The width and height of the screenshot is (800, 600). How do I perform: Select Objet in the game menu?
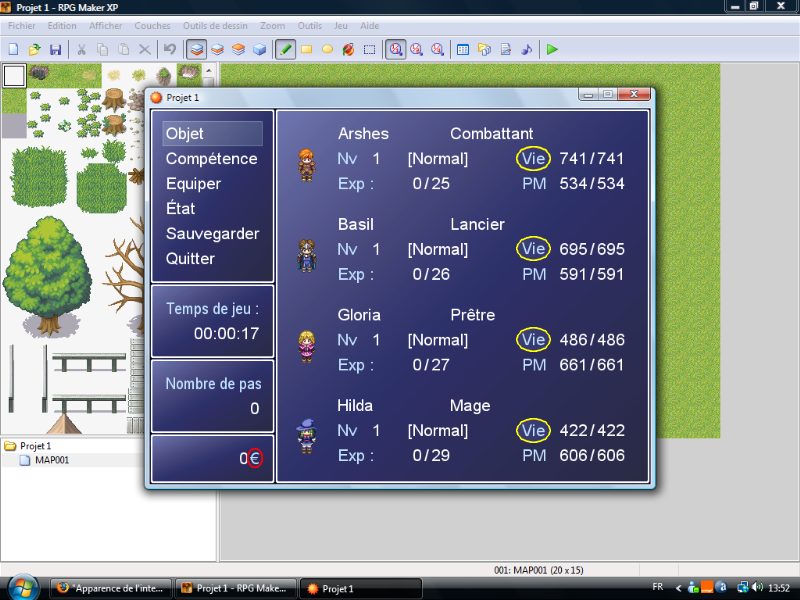coord(212,134)
